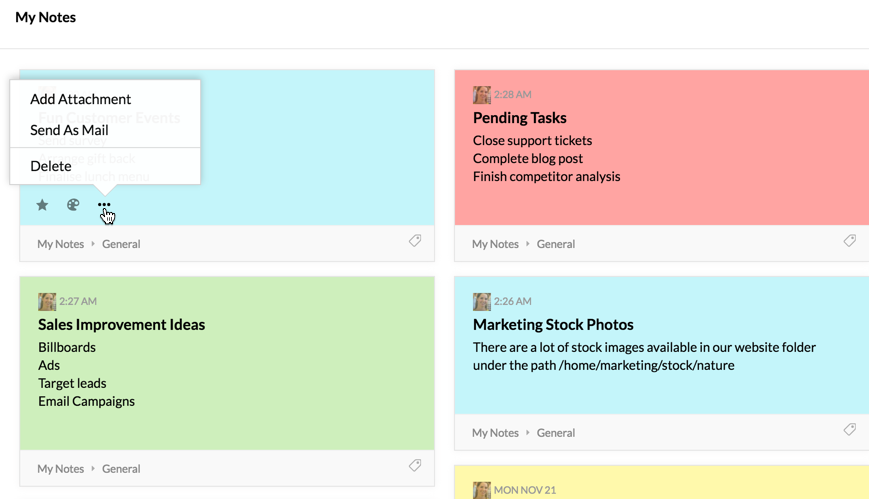This screenshot has height=499, width=869.
Task: Open the Pending Tasks note title
Action: (x=519, y=118)
